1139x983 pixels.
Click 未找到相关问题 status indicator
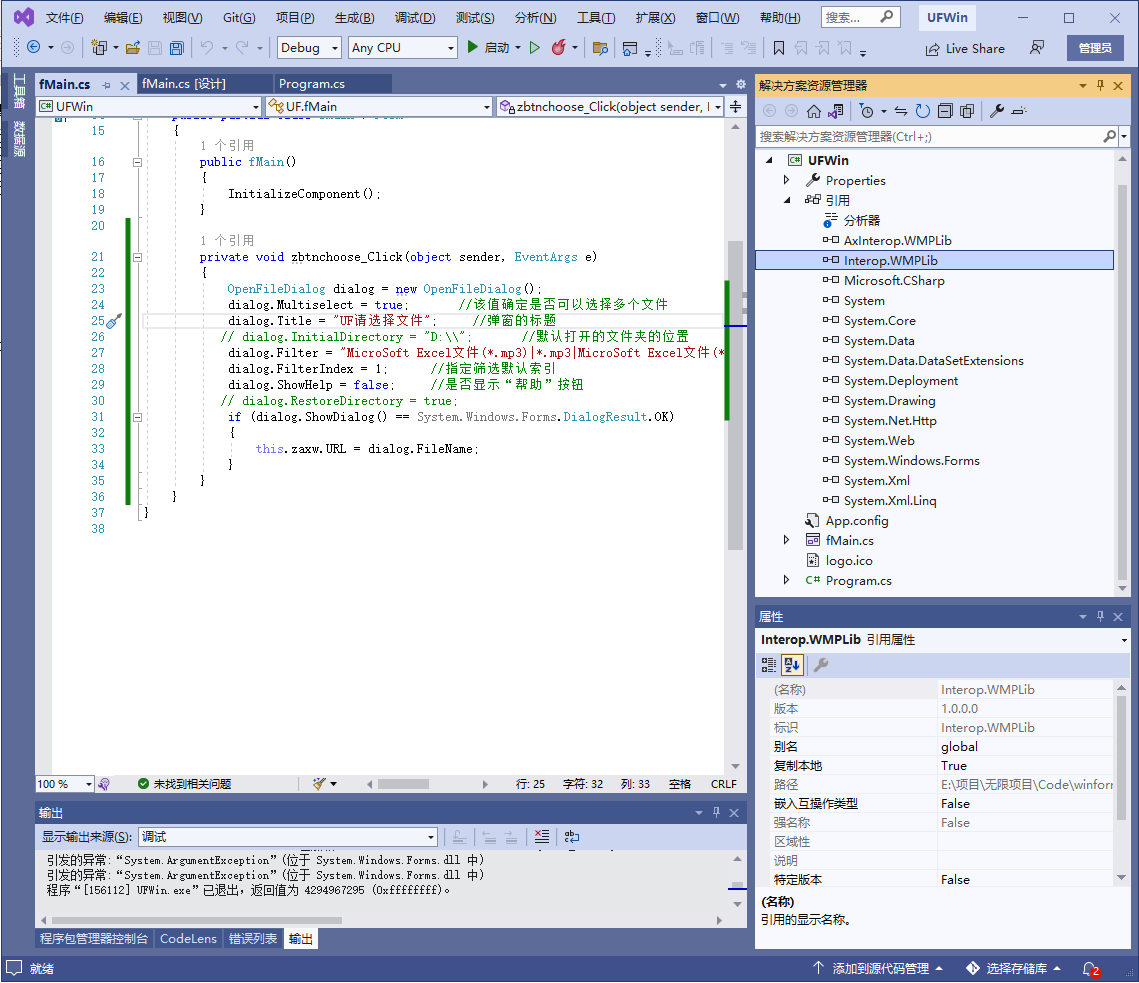pyautogui.click(x=185, y=784)
